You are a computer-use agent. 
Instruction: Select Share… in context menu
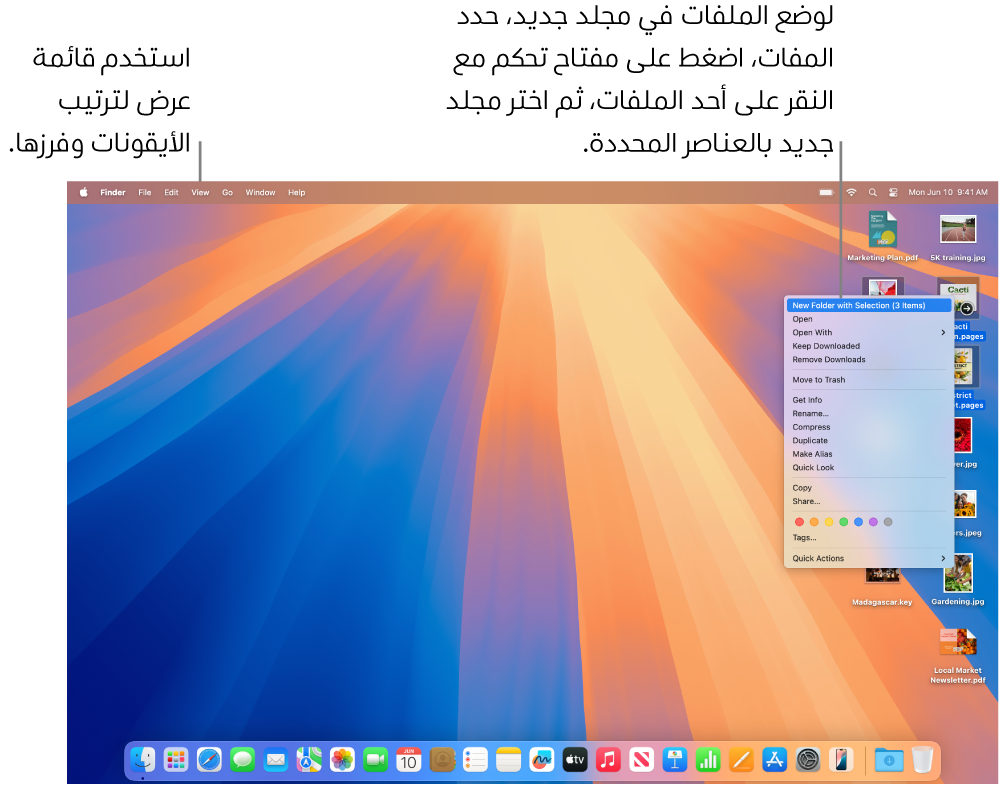[x=869, y=501]
